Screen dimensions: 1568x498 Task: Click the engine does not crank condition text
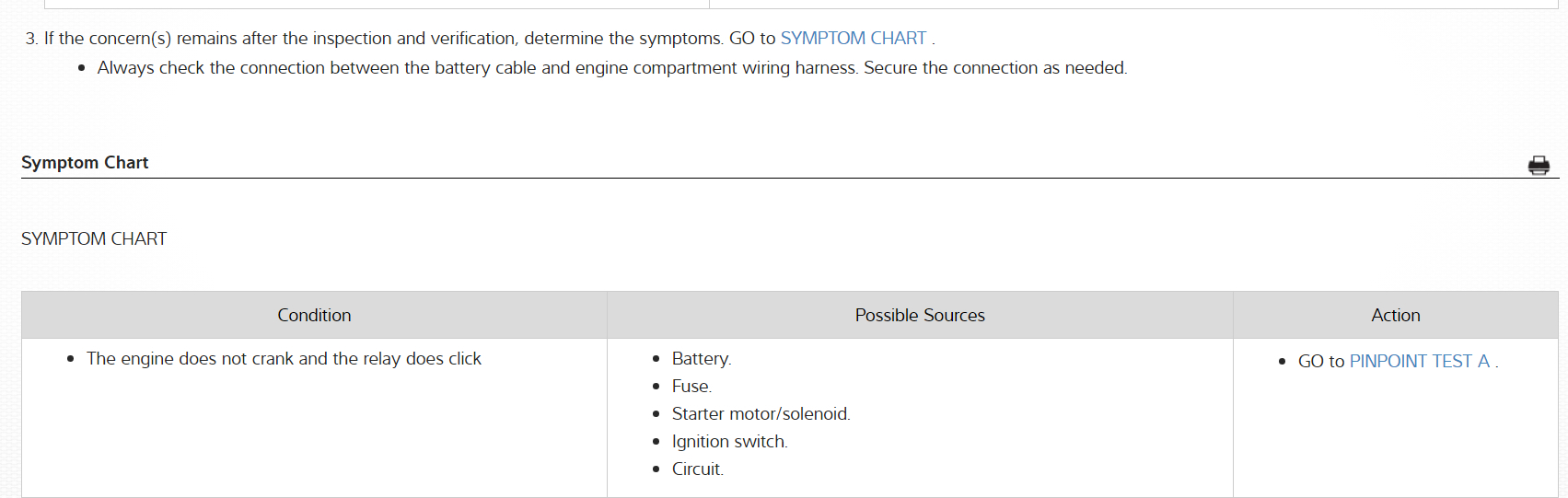(284, 359)
